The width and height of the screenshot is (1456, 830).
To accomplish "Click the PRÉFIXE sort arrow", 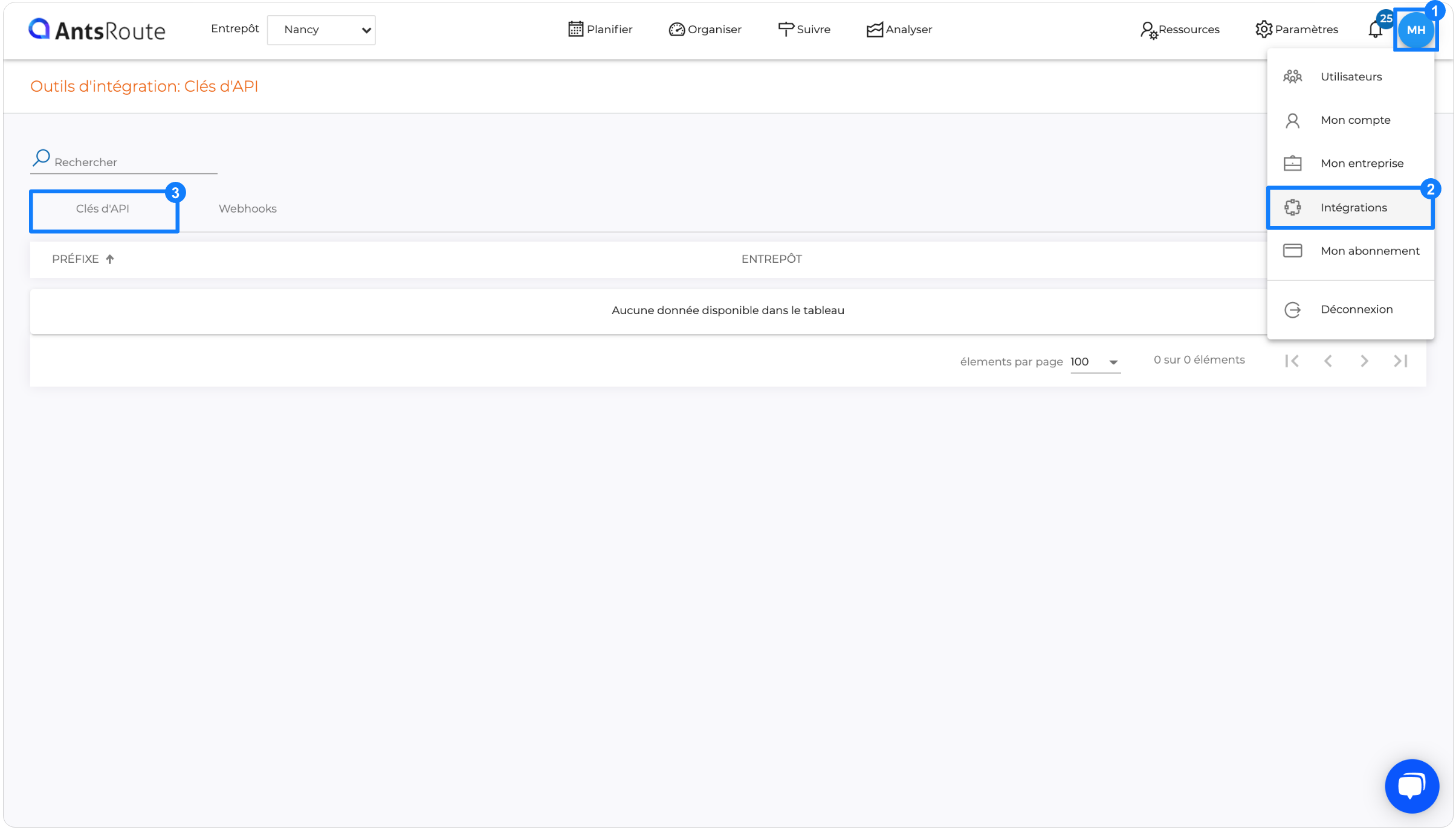I will click(109, 259).
